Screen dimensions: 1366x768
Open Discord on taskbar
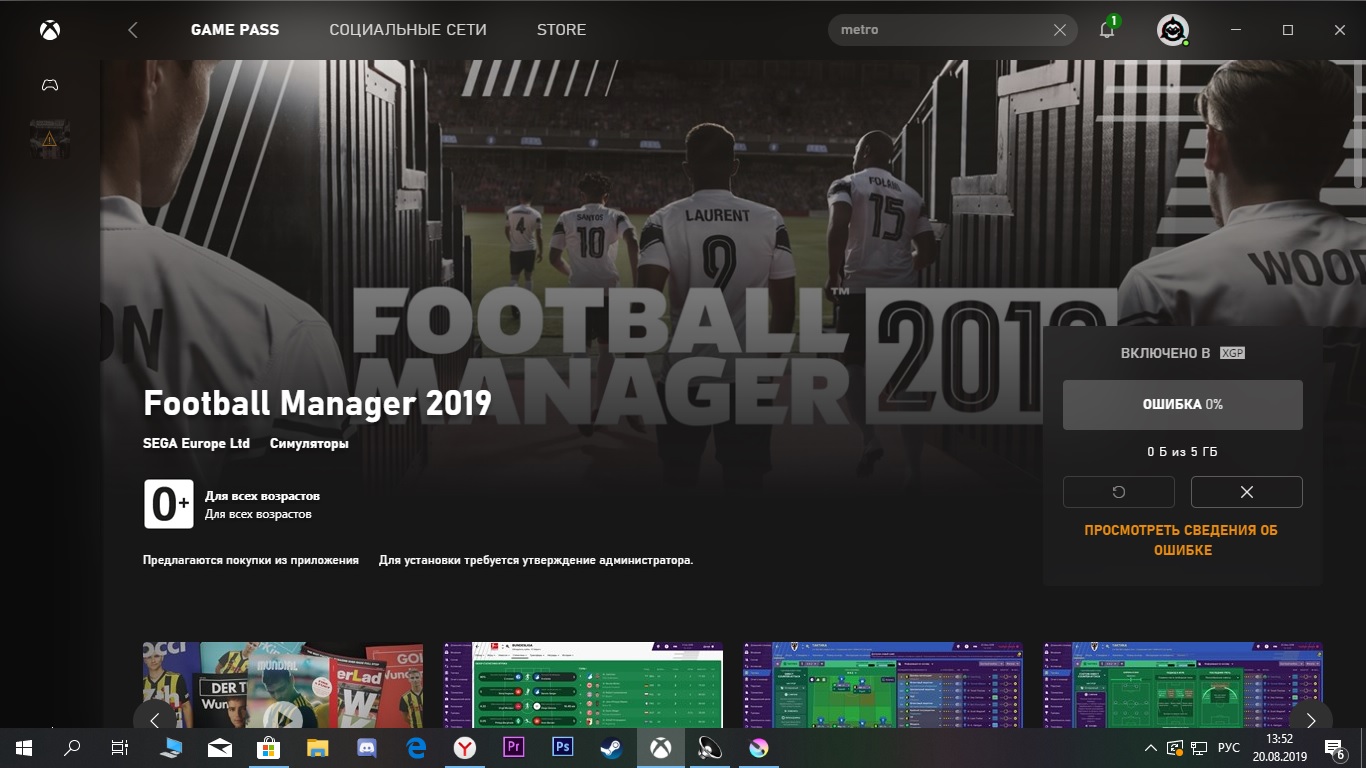367,748
